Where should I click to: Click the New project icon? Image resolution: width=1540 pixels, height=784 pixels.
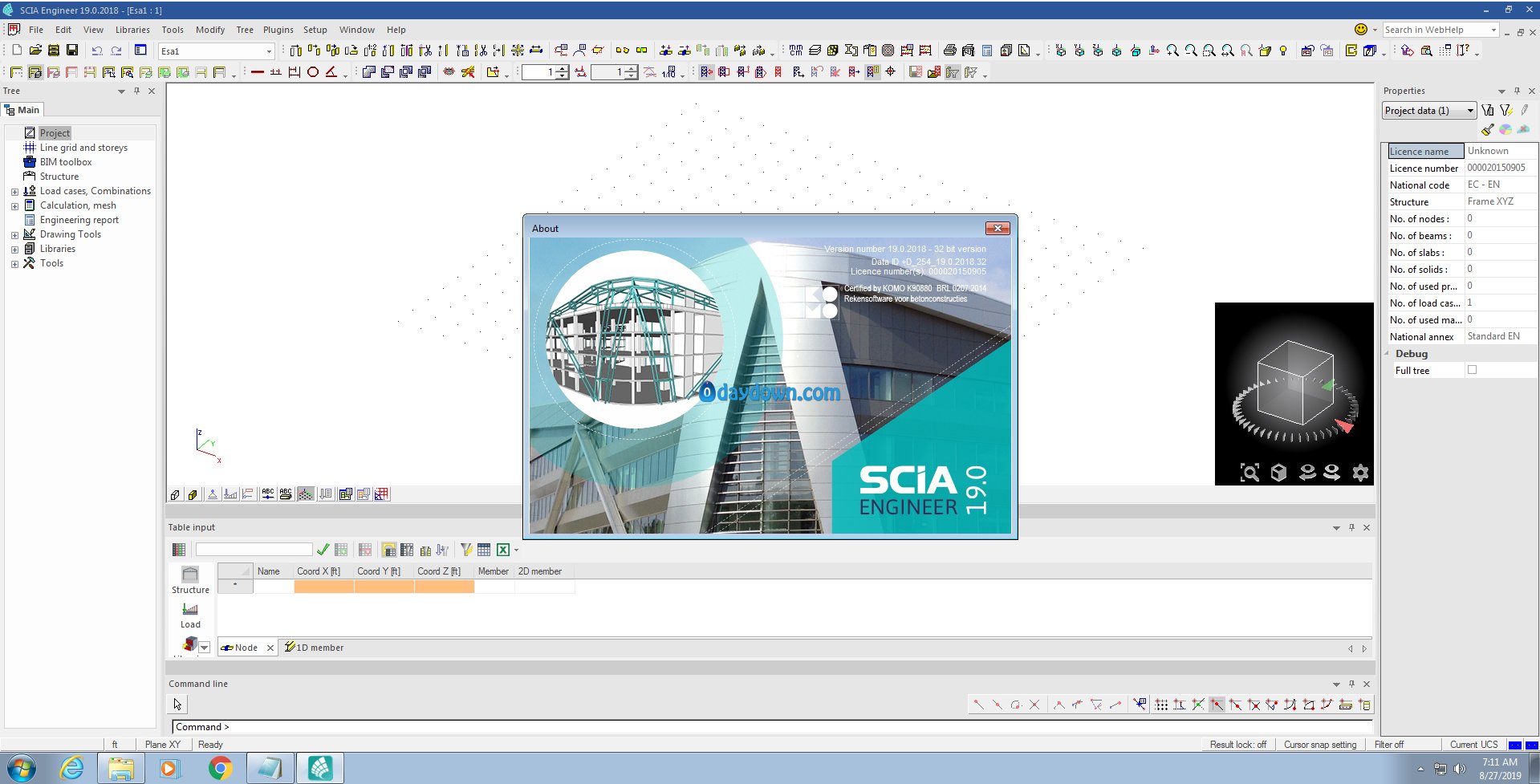click(17, 50)
